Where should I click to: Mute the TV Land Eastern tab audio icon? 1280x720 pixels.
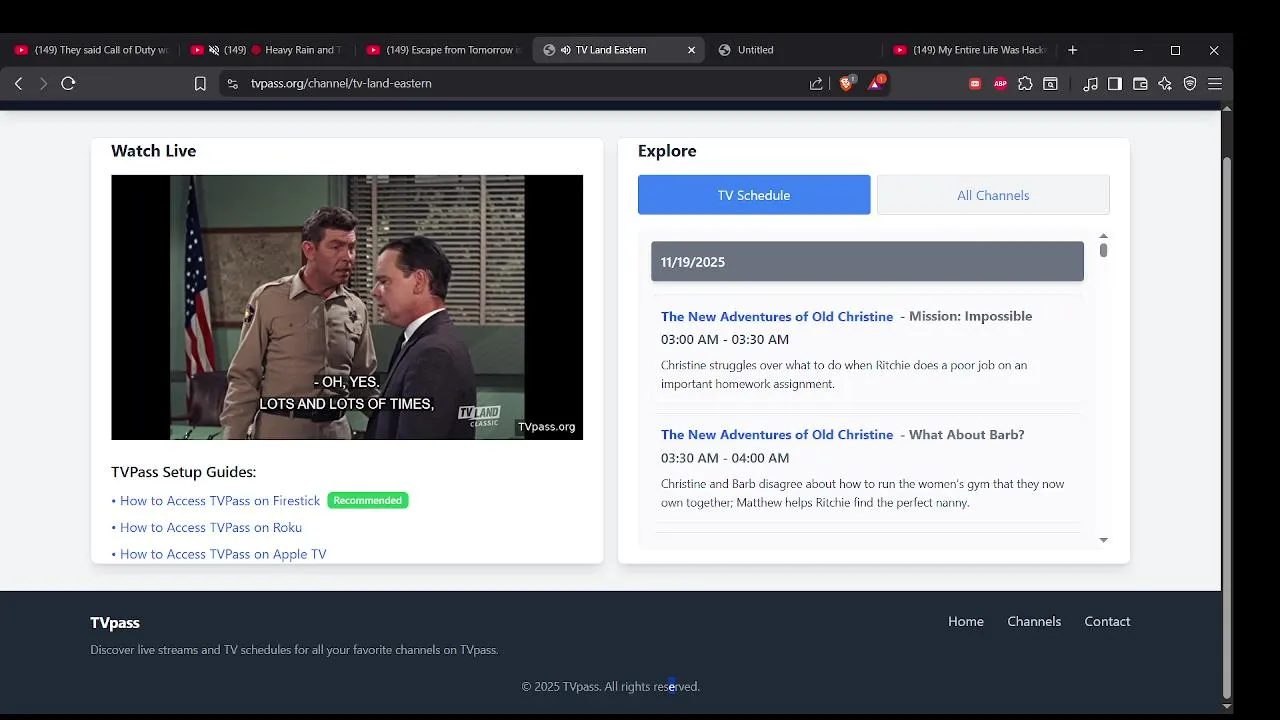[566, 50]
